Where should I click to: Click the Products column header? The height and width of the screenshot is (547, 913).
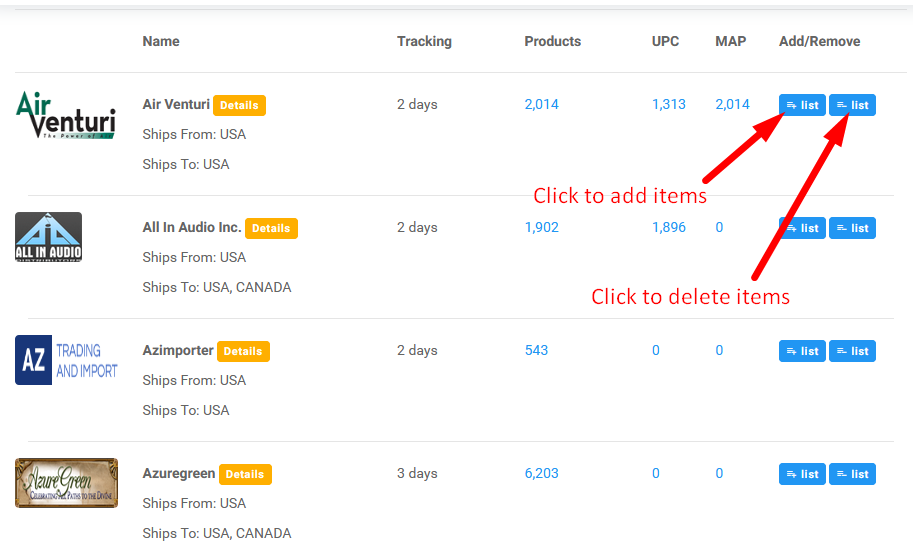coord(553,41)
